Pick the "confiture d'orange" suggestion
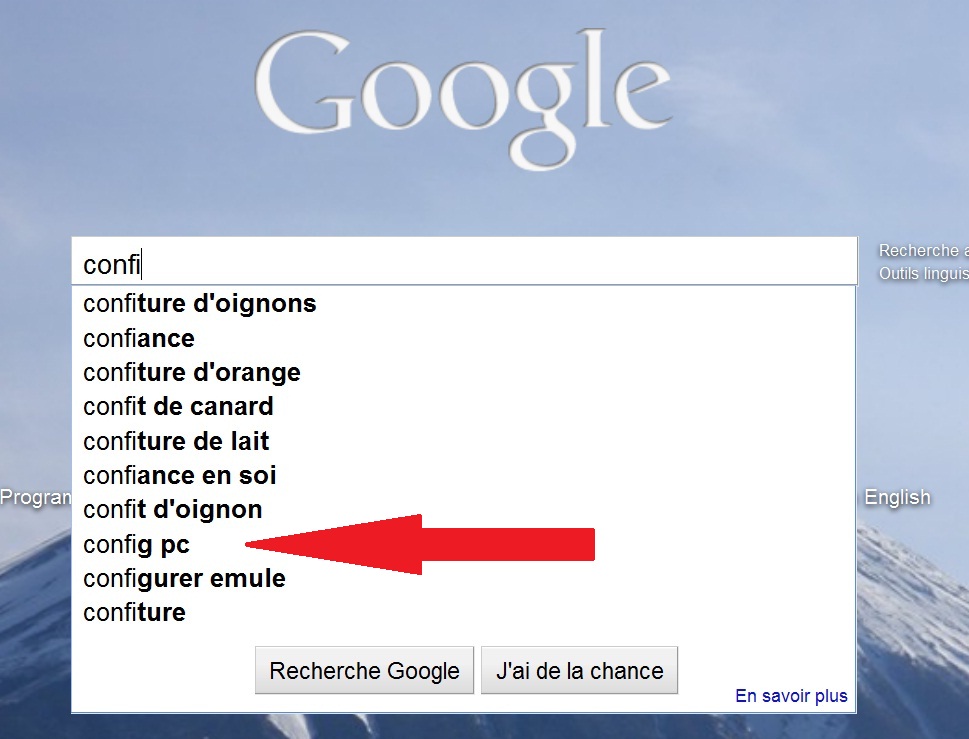 [x=192, y=373]
